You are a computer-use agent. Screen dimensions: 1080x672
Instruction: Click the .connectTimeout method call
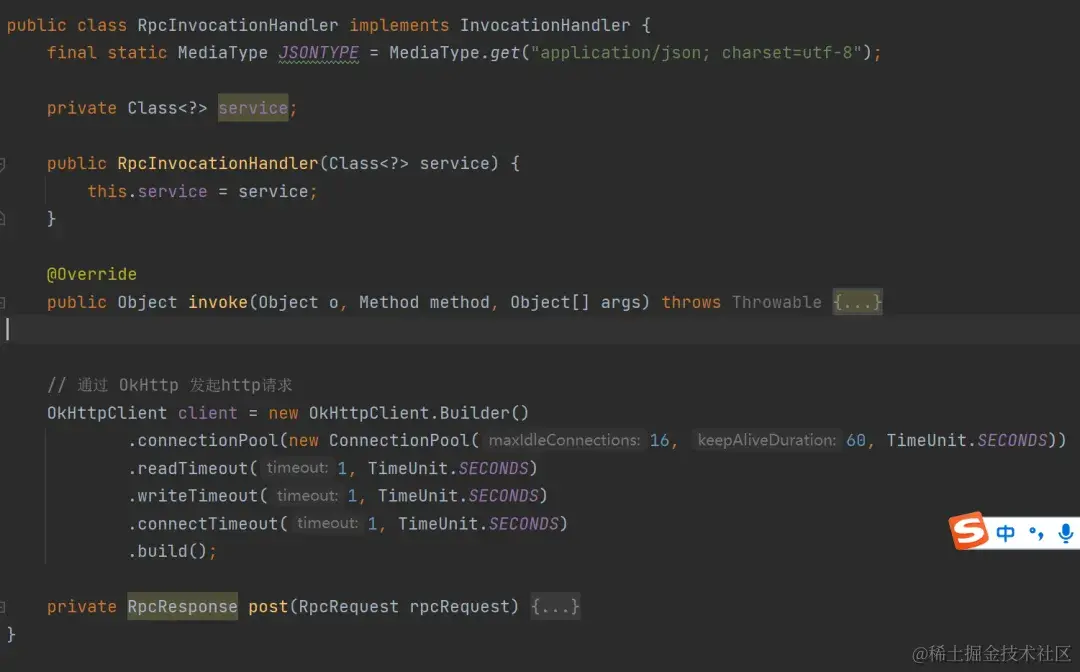click(x=202, y=523)
